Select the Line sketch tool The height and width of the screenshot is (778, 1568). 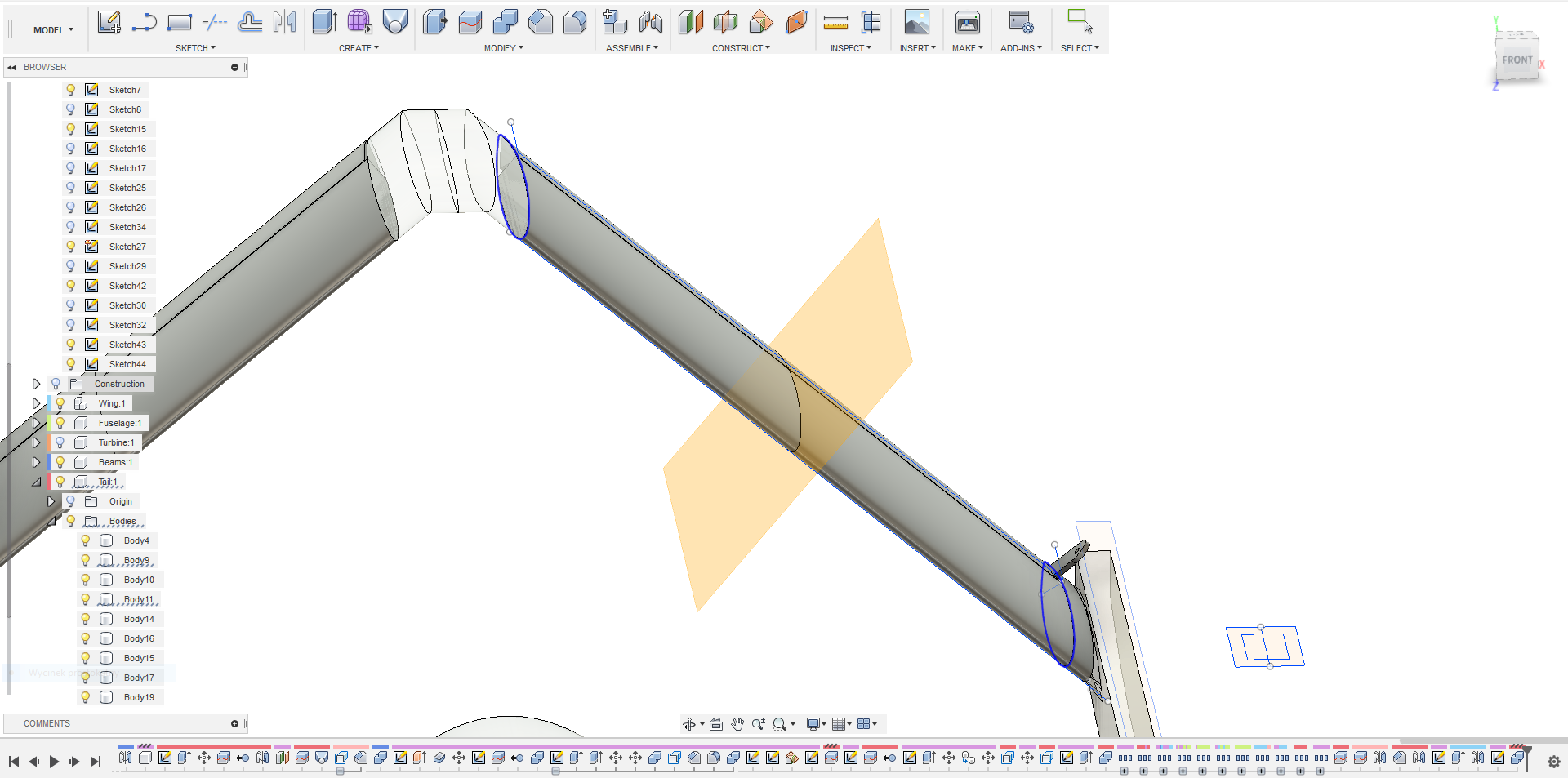[x=144, y=22]
